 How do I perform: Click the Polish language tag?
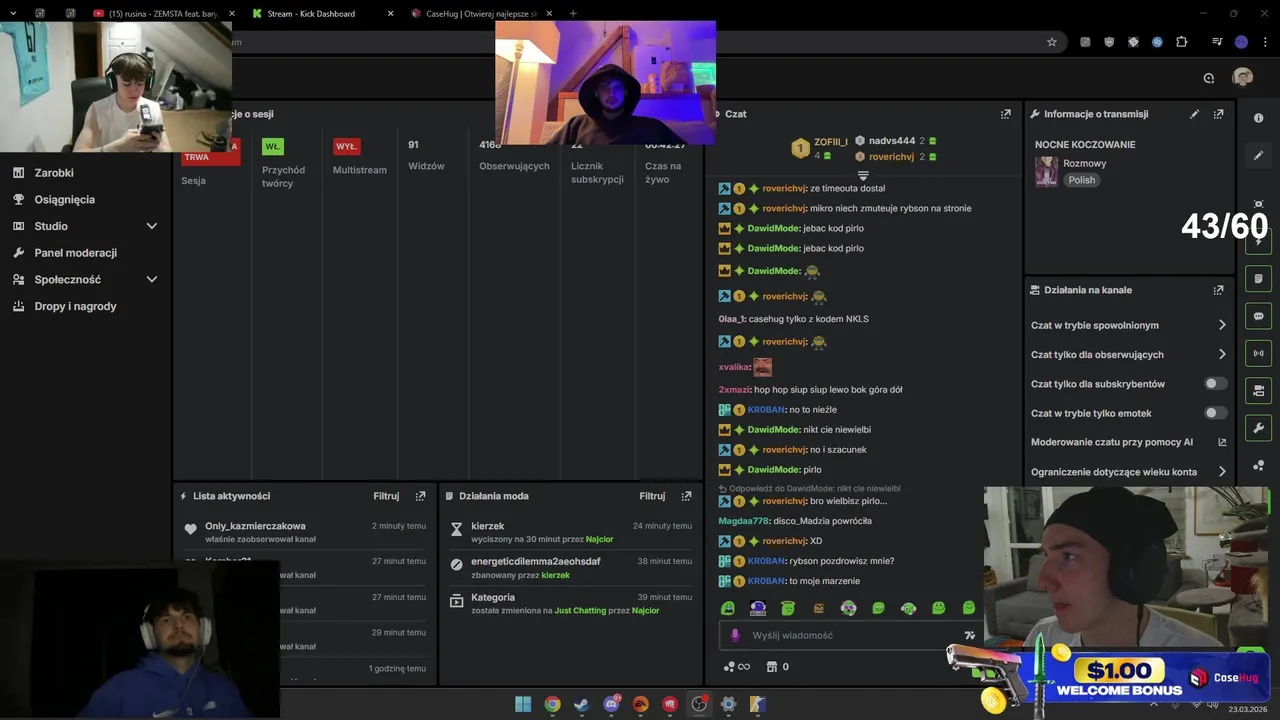pyautogui.click(x=1082, y=180)
